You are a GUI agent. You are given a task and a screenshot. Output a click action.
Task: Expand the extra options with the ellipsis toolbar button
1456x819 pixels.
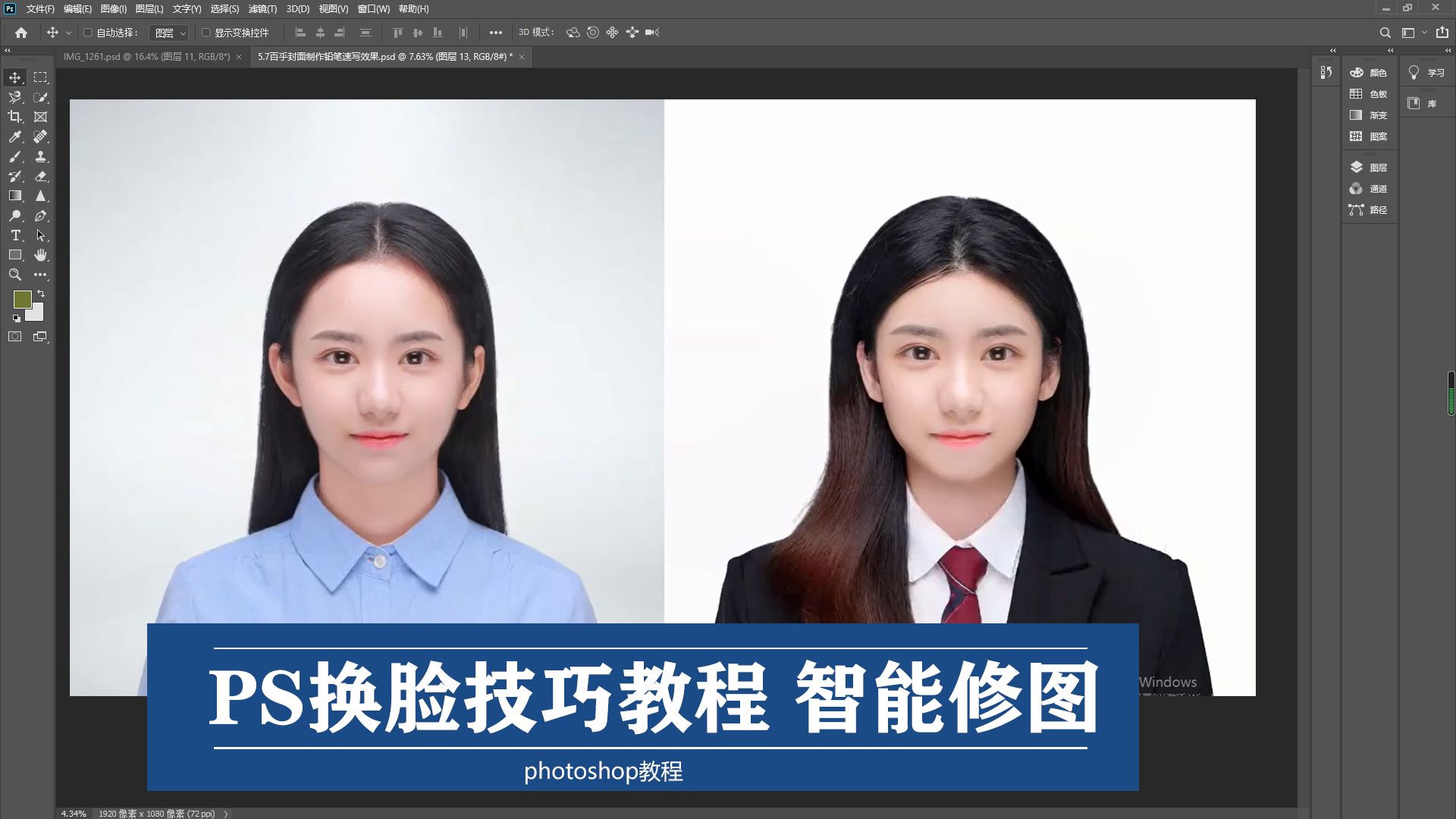(497, 33)
